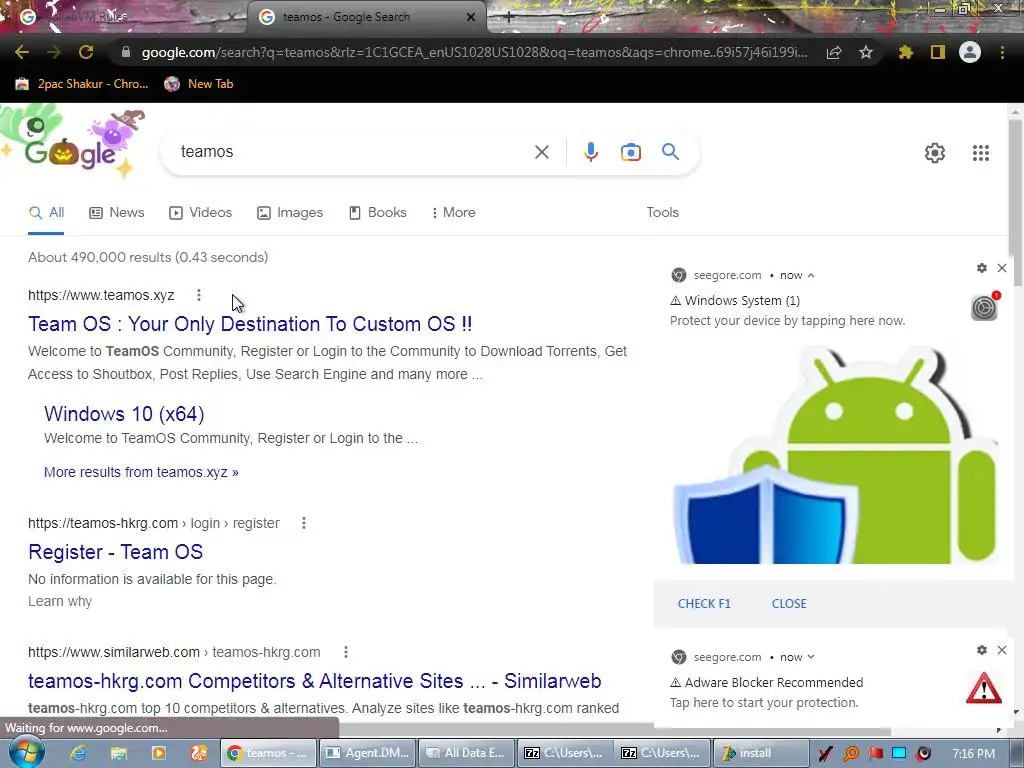Start voice search with the microphone icon

pos(590,152)
